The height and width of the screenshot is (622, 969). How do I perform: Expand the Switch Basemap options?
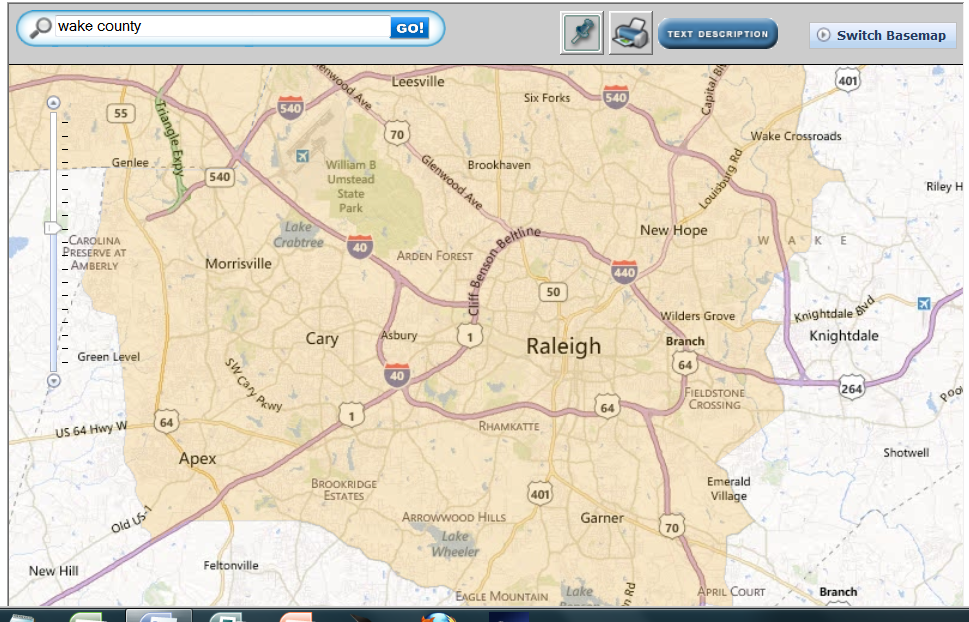[883, 35]
